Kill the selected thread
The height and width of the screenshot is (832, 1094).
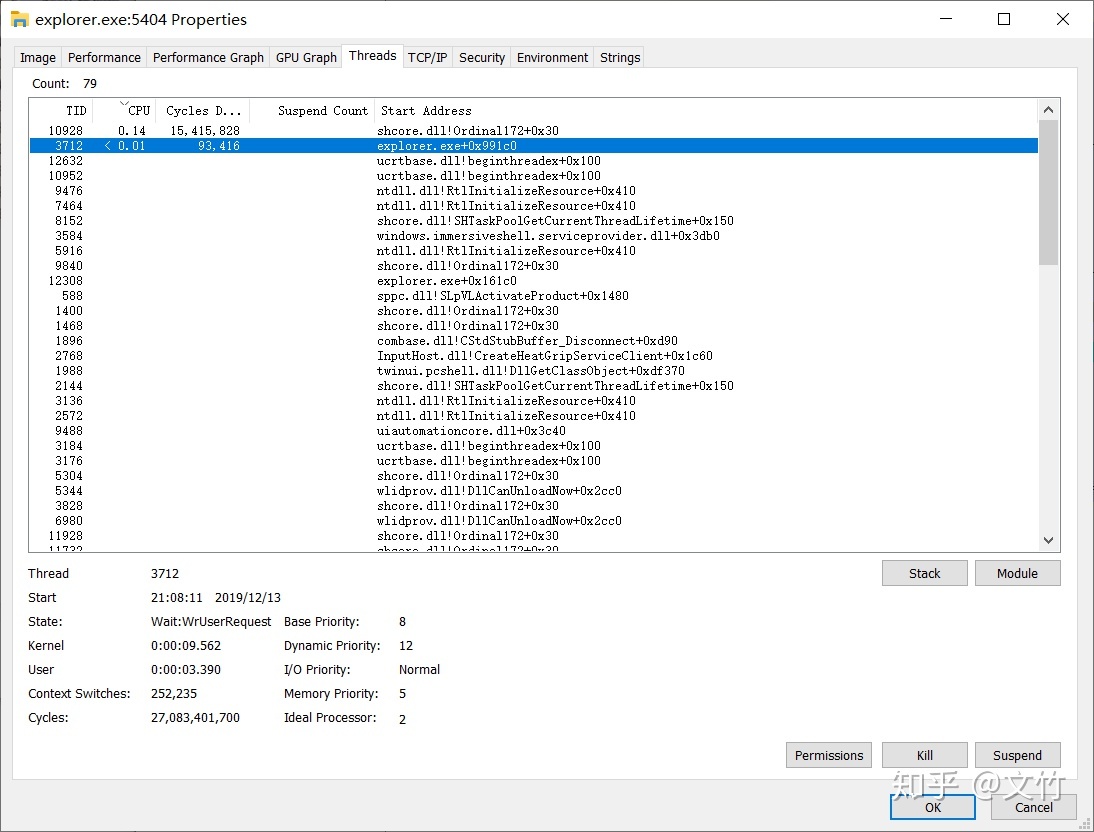click(924, 755)
